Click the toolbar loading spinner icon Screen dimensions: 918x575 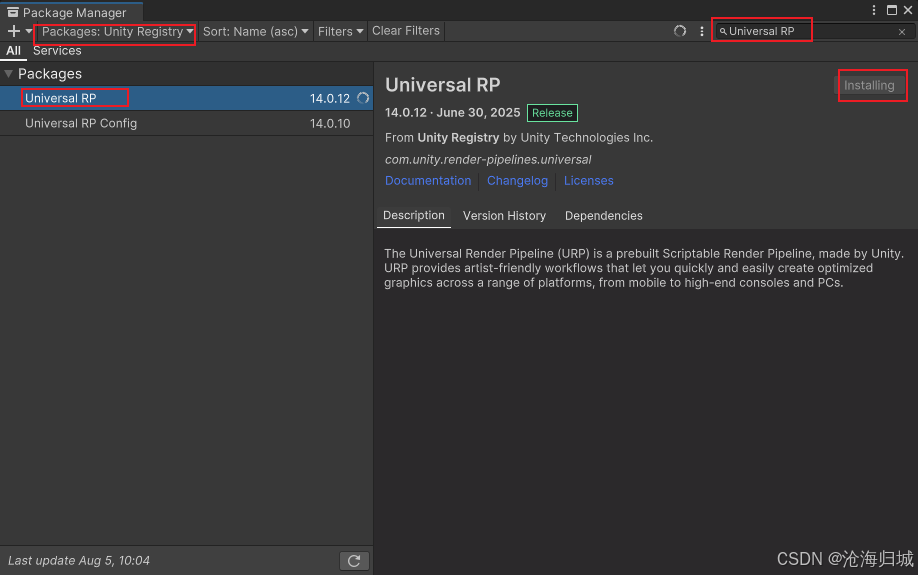click(x=680, y=31)
